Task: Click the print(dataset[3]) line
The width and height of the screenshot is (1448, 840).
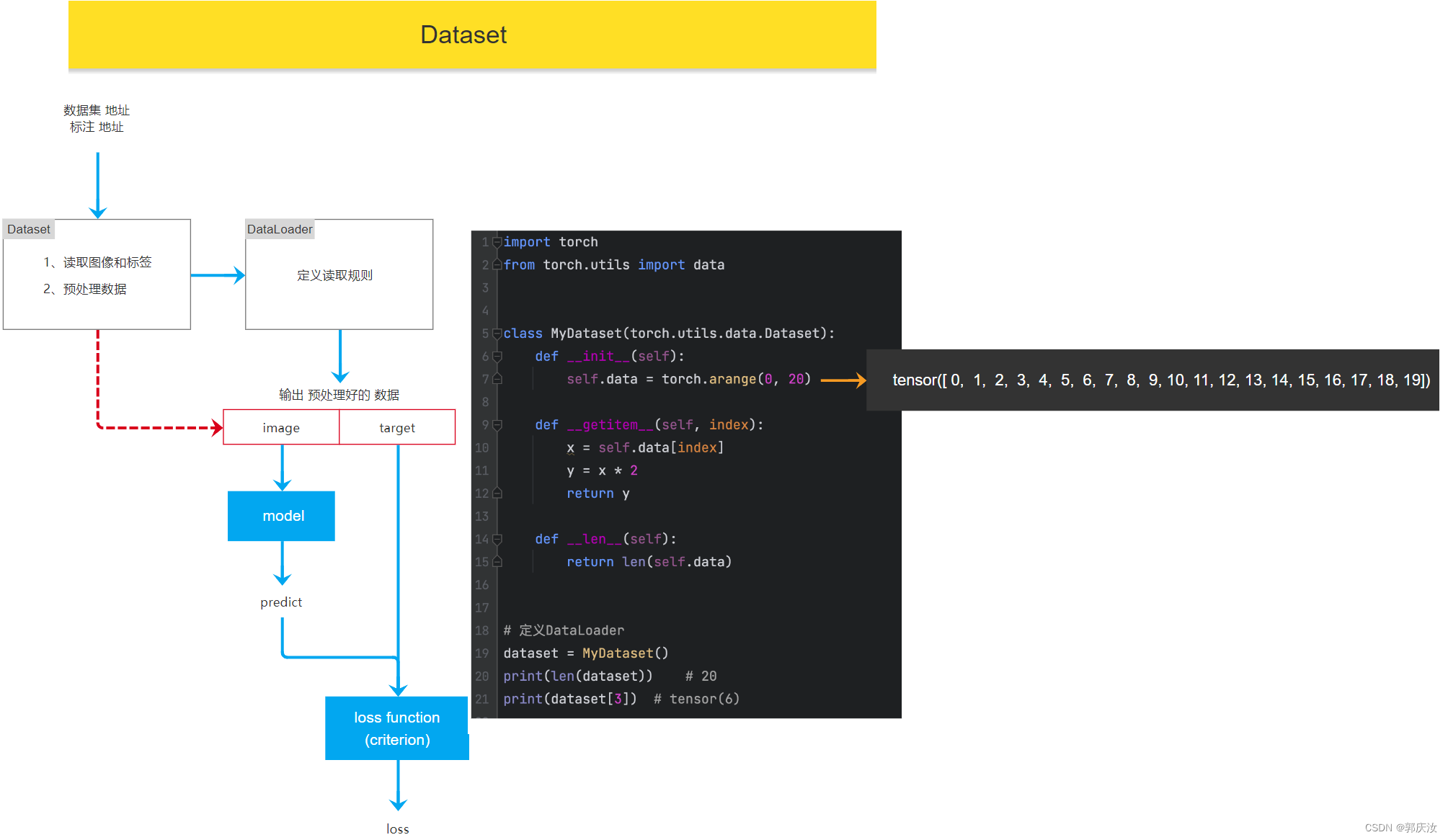Action: 621,699
